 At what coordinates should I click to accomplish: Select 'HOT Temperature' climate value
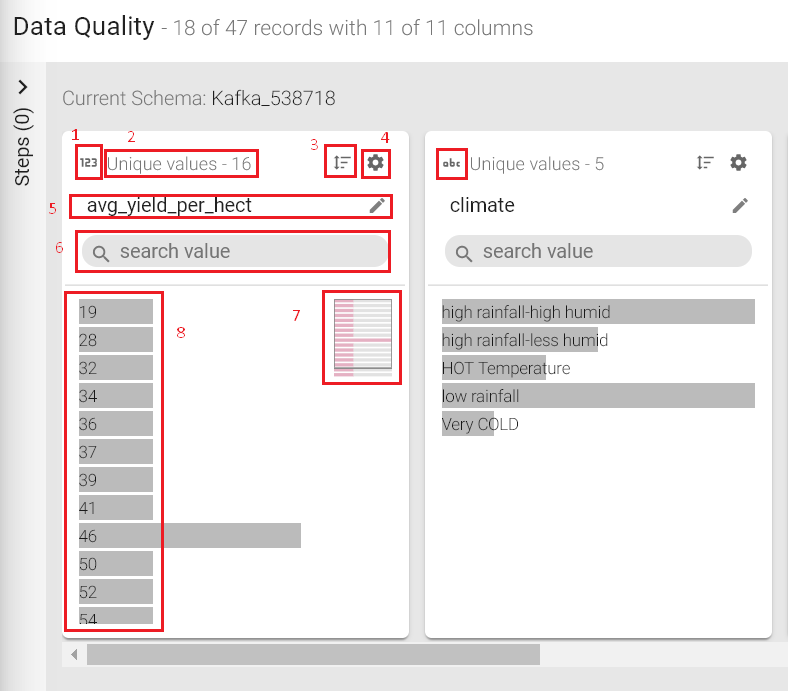coord(505,368)
